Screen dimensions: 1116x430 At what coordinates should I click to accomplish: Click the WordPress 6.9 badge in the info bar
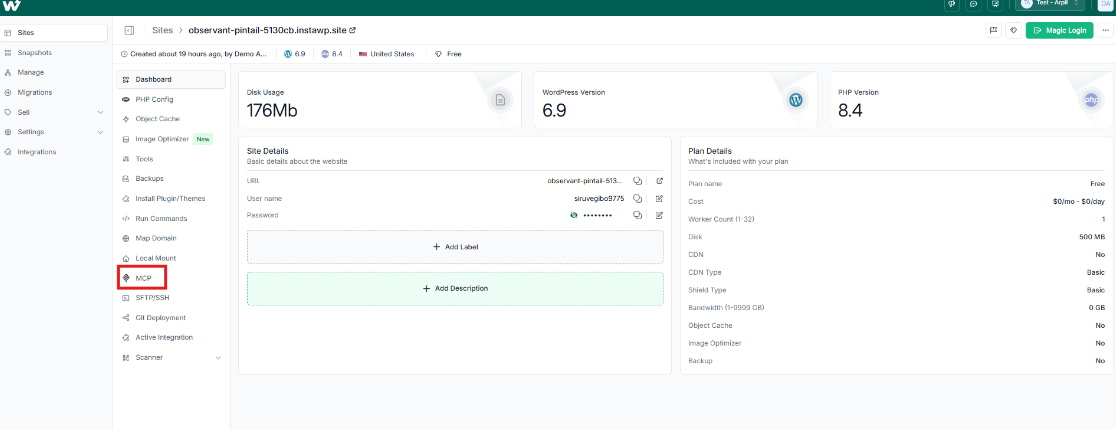(294, 53)
